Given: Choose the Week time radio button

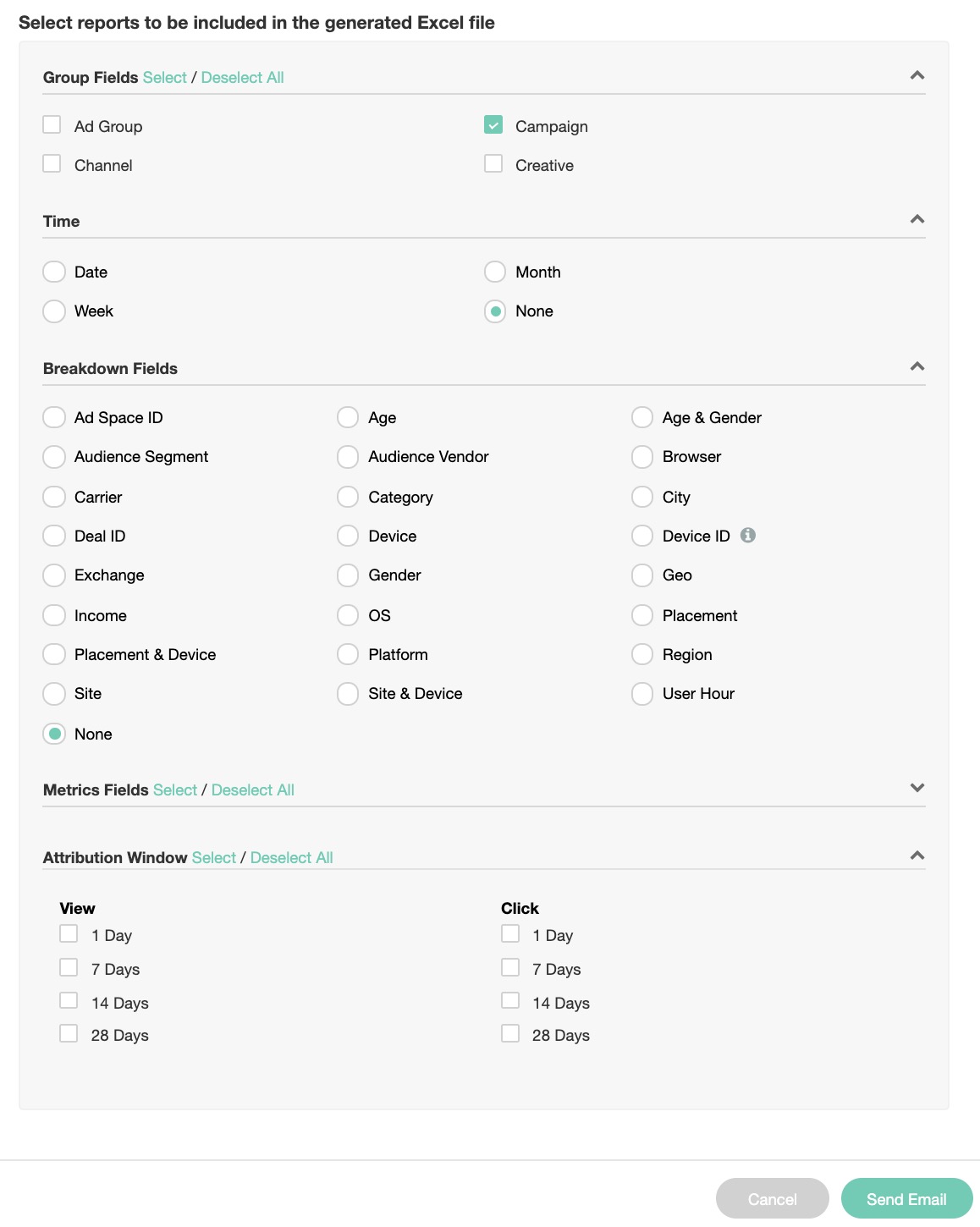Looking at the screenshot, I should click(54, 311).
